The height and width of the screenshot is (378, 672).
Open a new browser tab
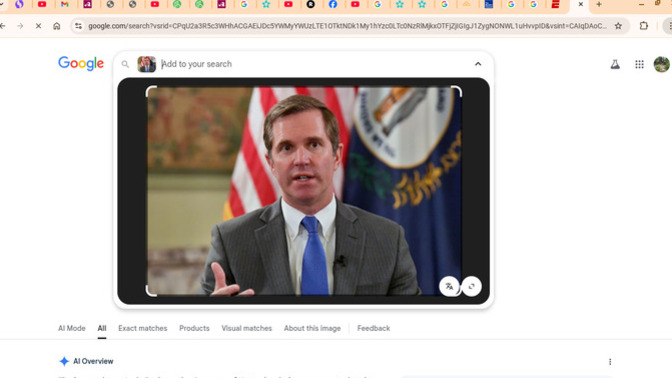[599, 4]
